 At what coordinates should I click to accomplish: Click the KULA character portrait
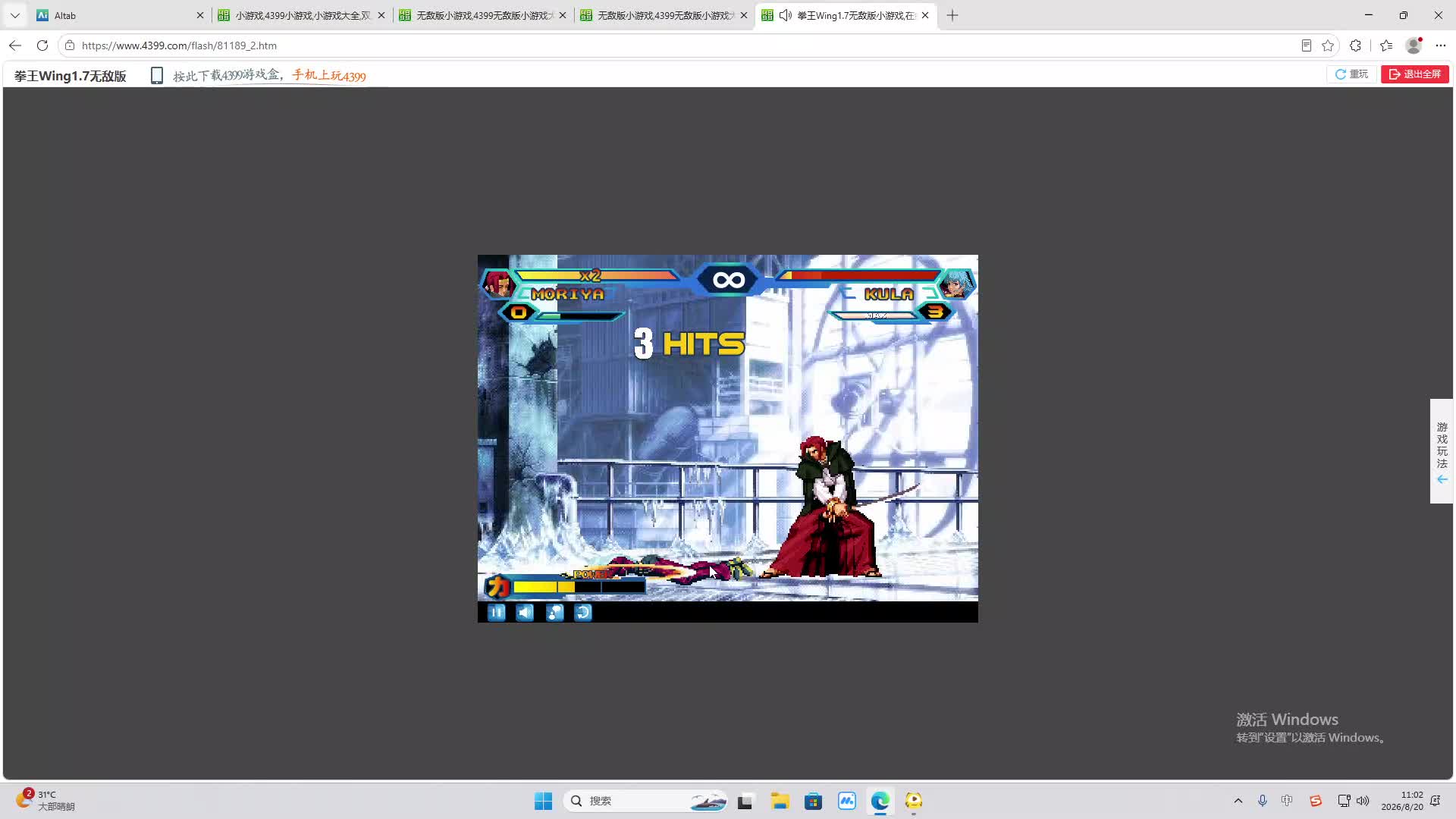(957, 284)
